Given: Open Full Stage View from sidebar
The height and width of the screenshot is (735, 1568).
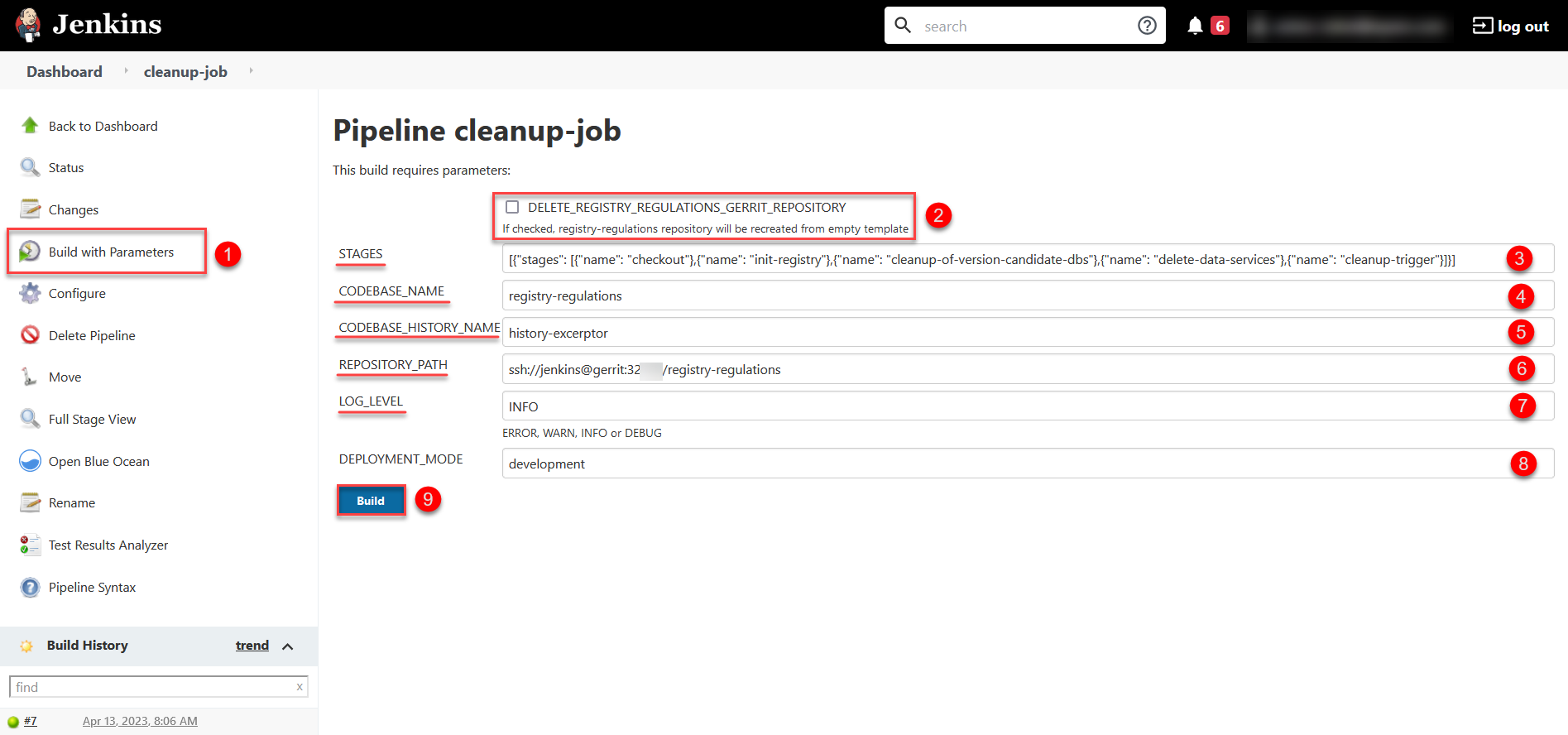Looking at the screenshot, I should click(x=92, y=419).
